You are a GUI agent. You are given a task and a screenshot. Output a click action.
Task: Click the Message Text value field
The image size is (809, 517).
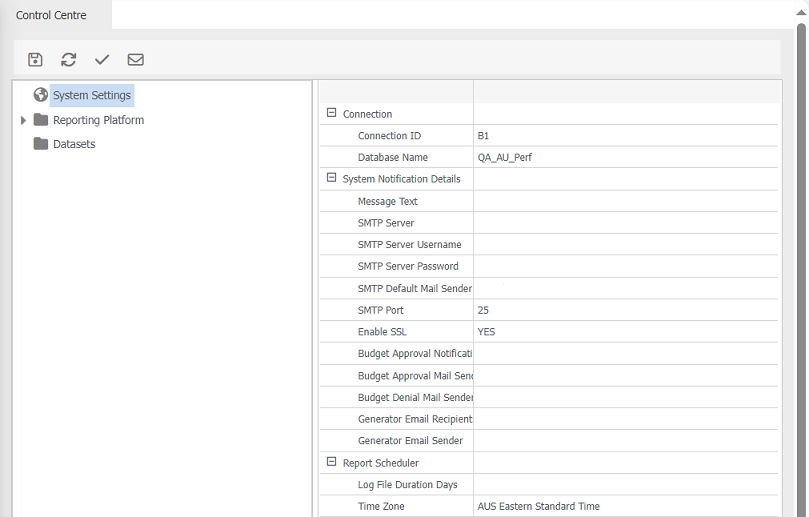625,201
